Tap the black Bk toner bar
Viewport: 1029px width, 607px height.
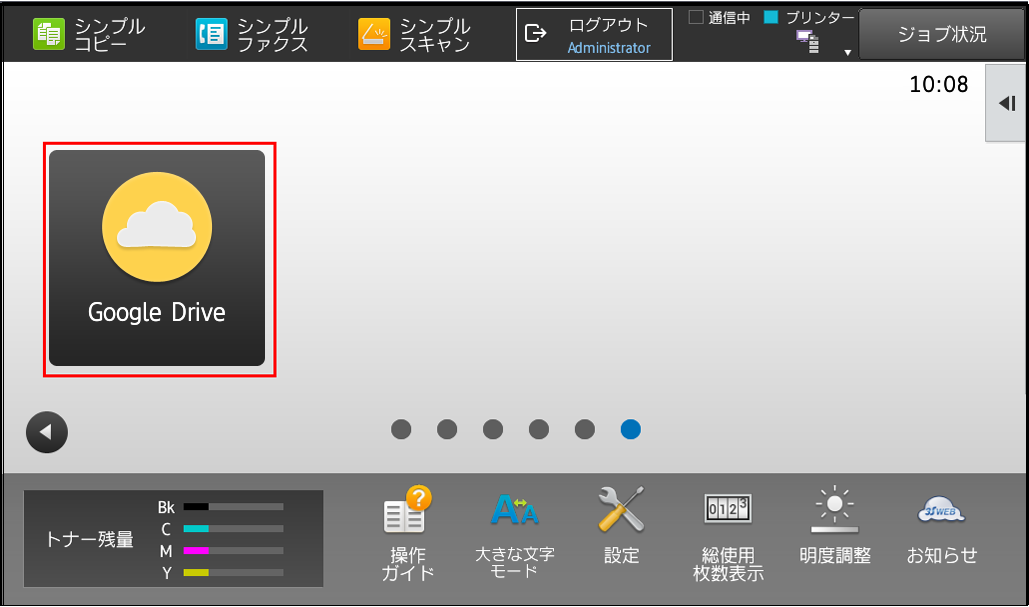point(233,507)
